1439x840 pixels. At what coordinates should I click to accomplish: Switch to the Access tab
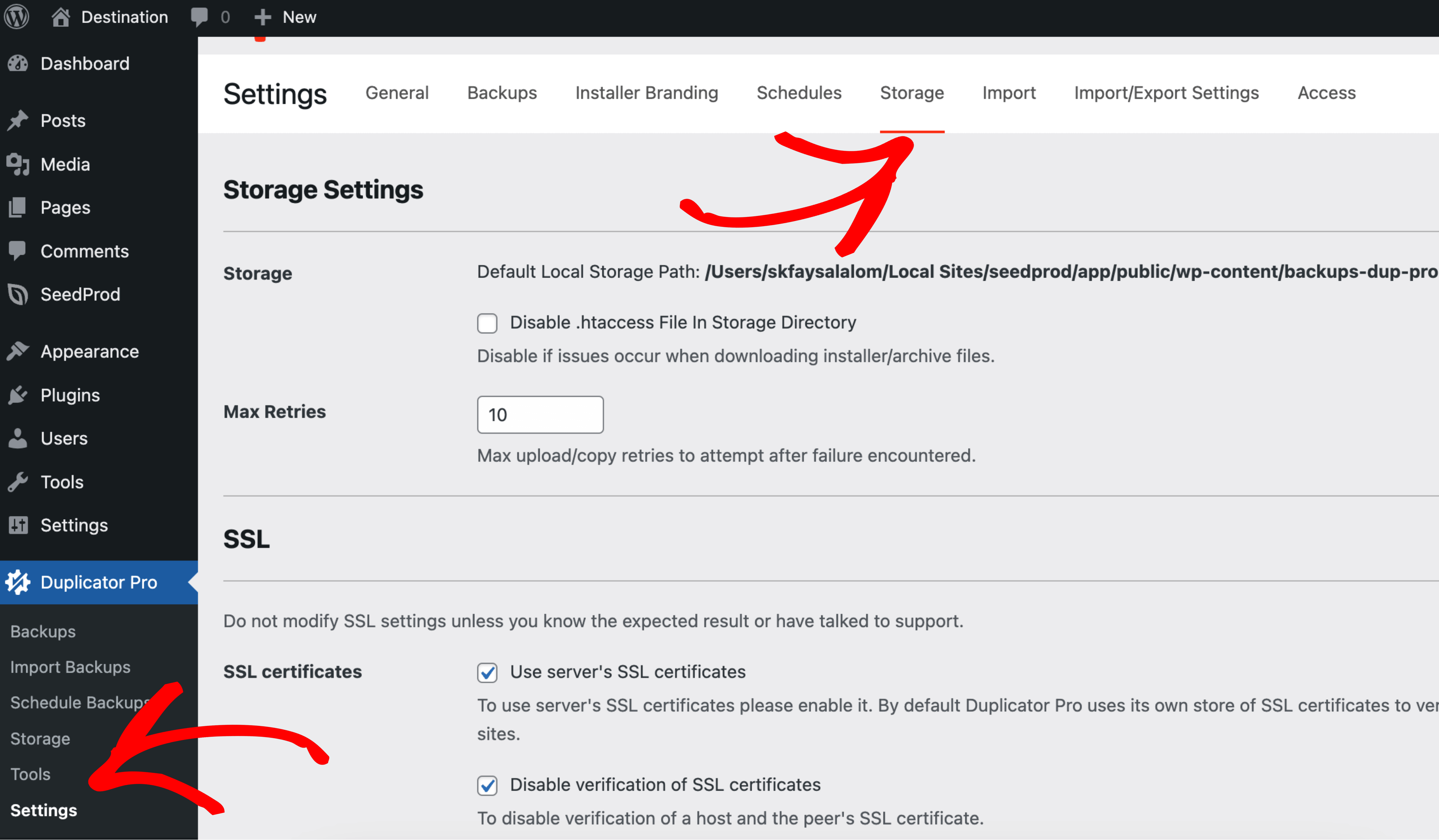pyautogui.click(x=1327, y=93)
